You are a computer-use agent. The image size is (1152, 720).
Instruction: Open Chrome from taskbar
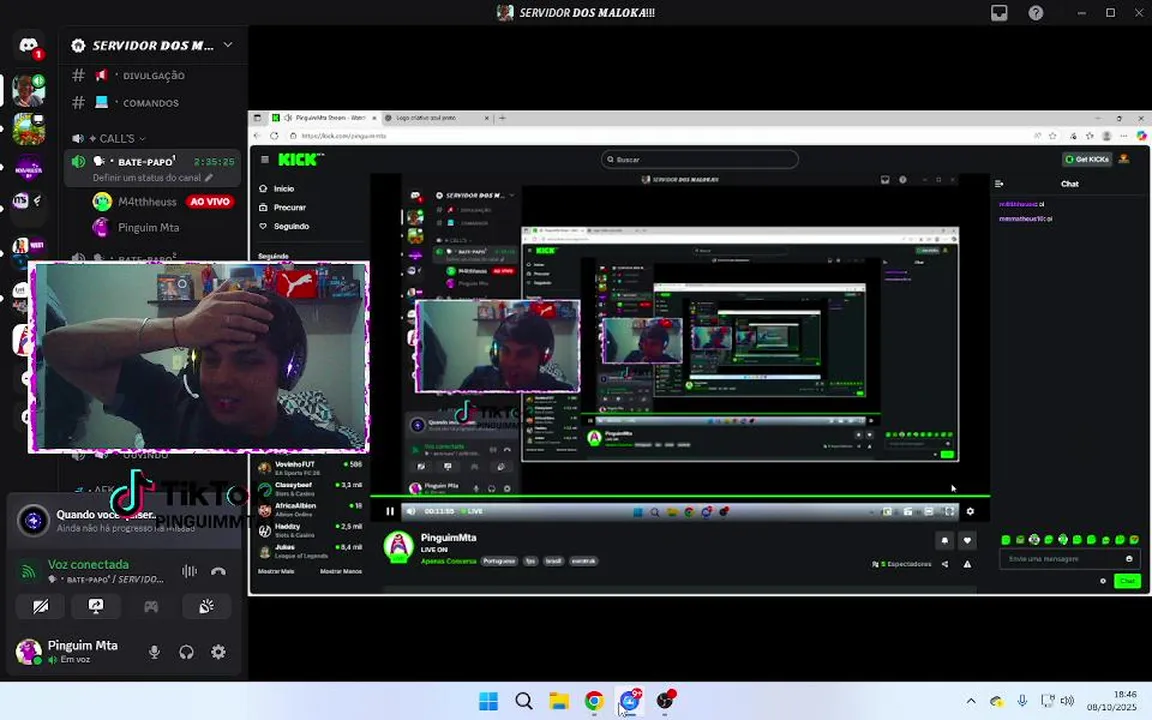coord(594,701)
